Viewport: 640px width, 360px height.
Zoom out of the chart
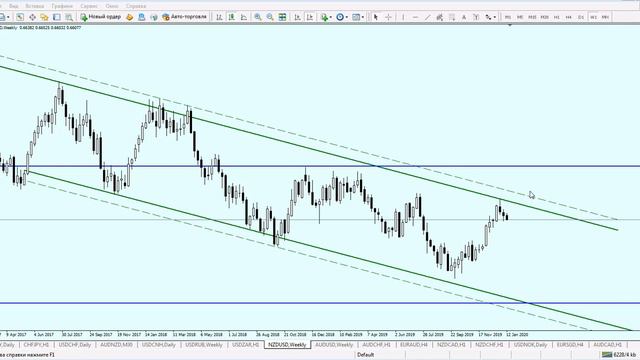tap(270, 17)
